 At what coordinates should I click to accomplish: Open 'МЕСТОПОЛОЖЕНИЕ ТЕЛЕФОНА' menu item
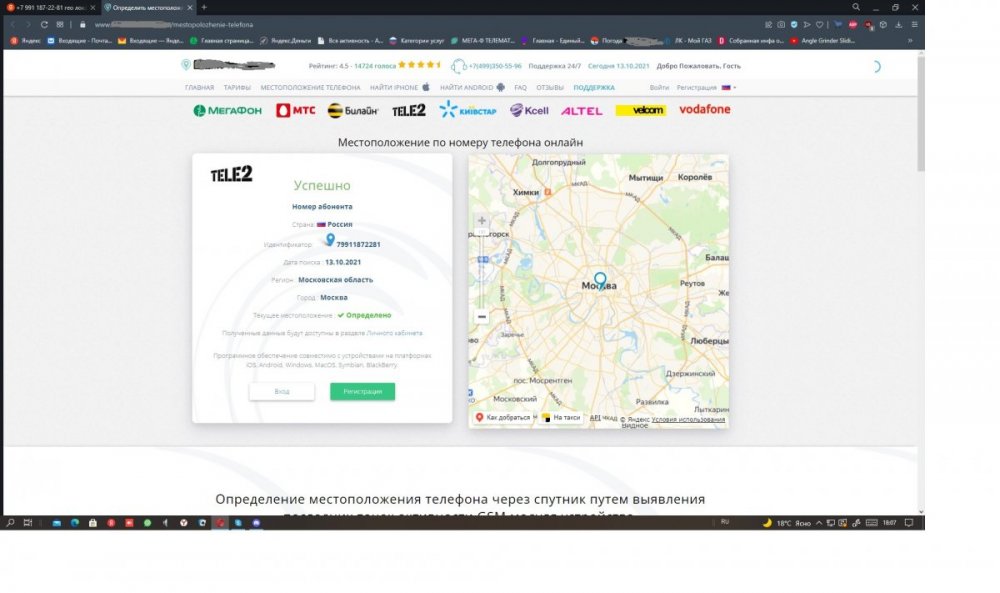pyautogui.click(x=310, y=87)
